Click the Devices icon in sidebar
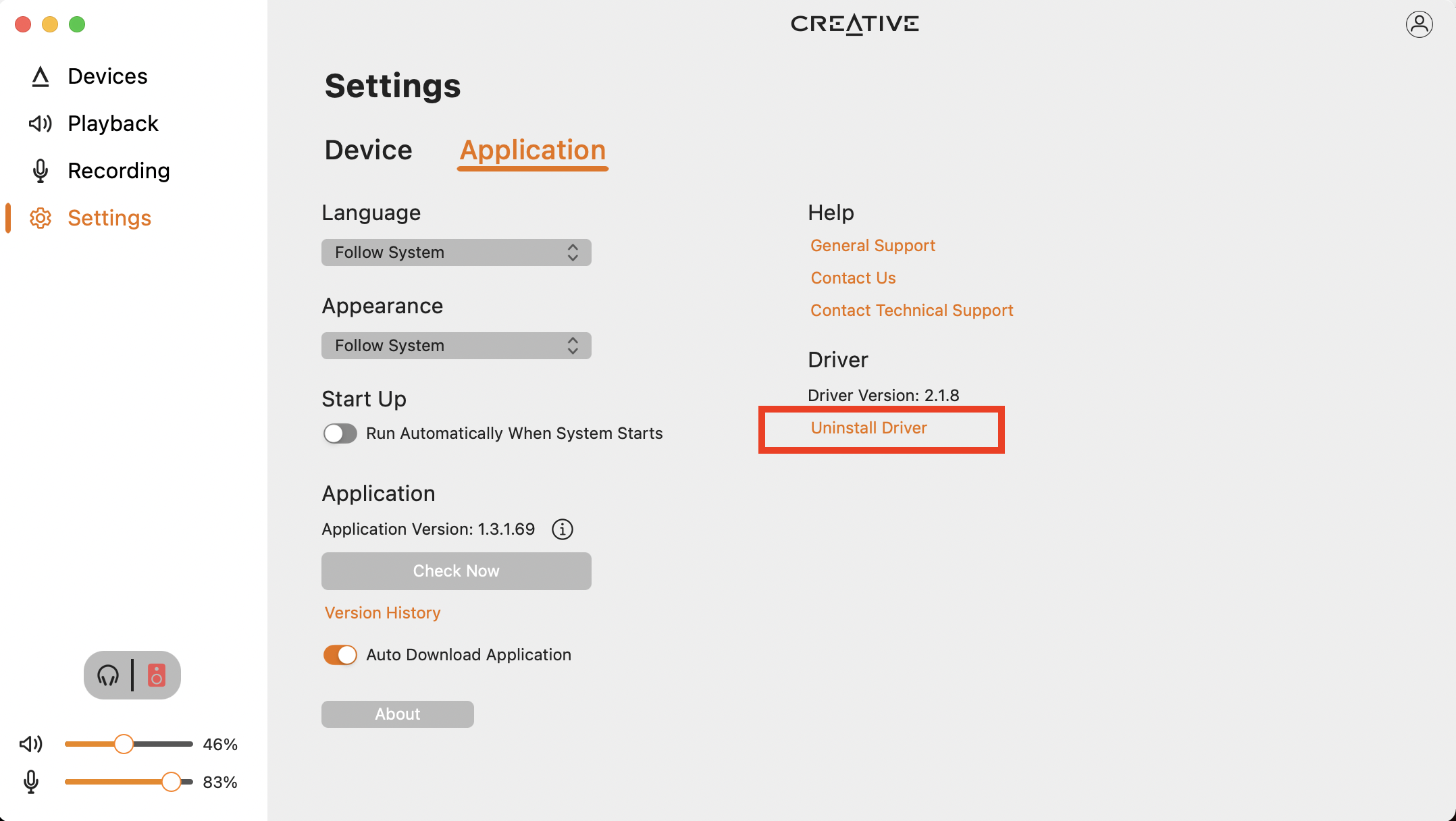The height and width of the screenshot is (821, 1456). pos(41,76)
